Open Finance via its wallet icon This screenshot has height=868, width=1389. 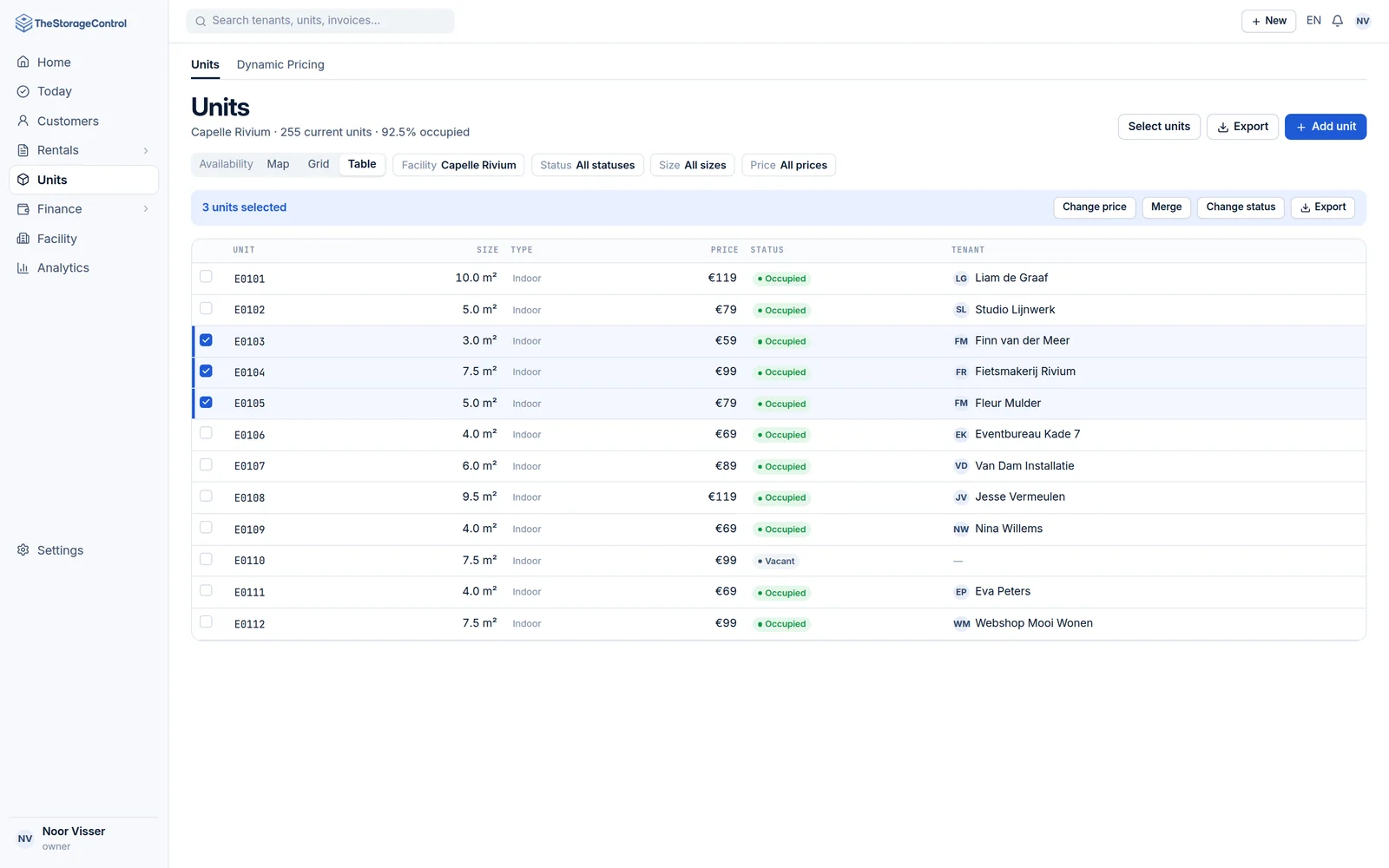(23, 209)
